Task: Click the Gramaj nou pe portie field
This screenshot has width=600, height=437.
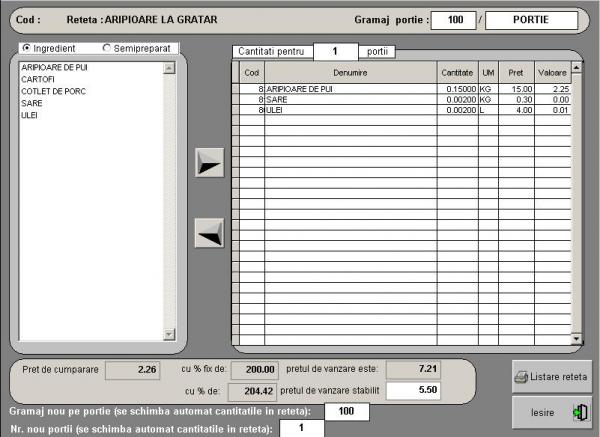Action: click(x=347, y=411)
